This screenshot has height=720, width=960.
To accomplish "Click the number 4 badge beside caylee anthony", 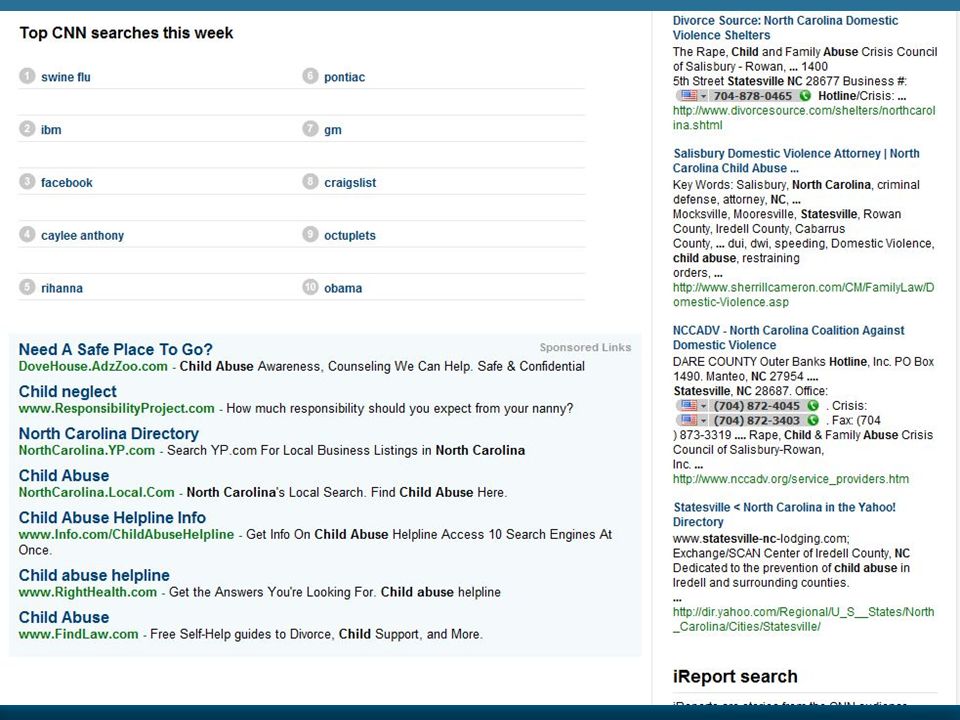I will point(27,234).
